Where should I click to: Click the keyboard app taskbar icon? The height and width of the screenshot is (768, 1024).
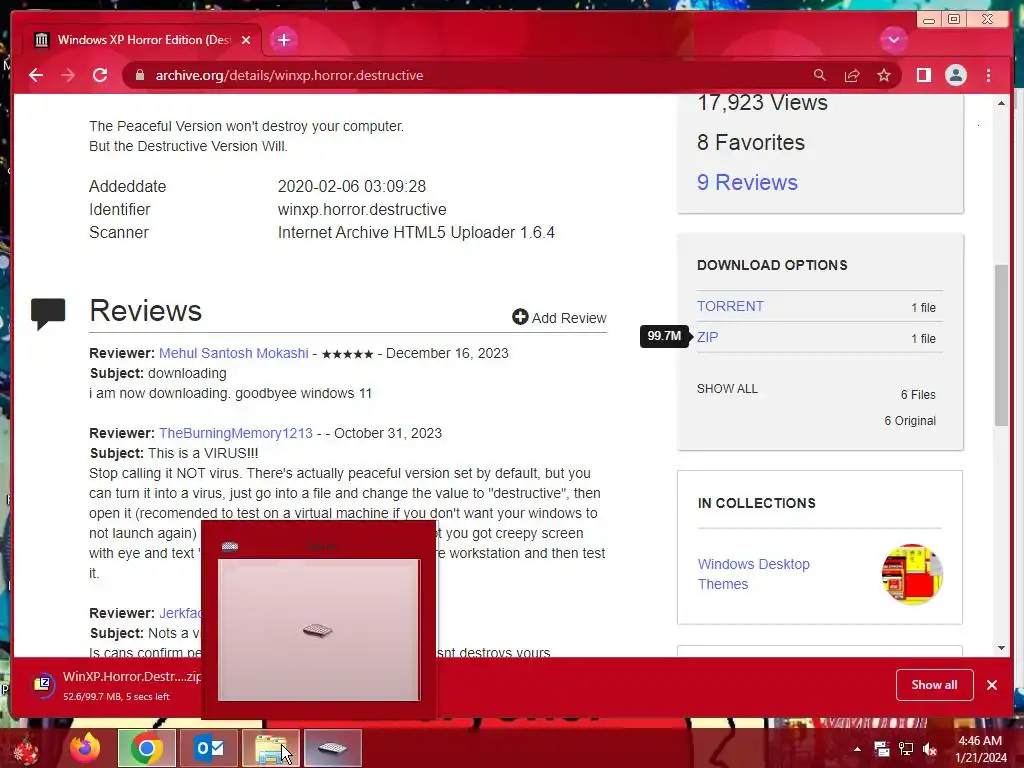tap(333, 748)
